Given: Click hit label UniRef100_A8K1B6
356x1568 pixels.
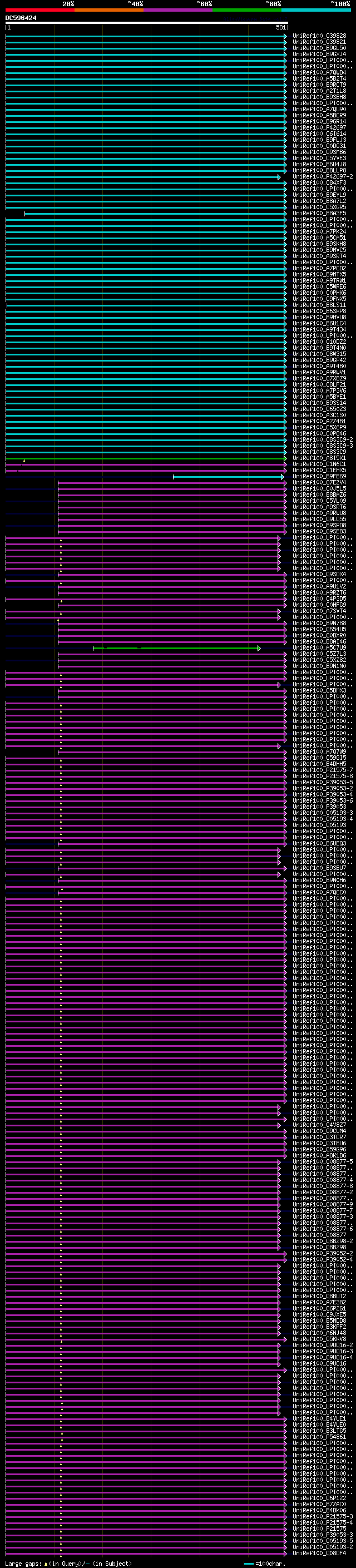Looking at the screenshot, I should tap(319, 1156).
